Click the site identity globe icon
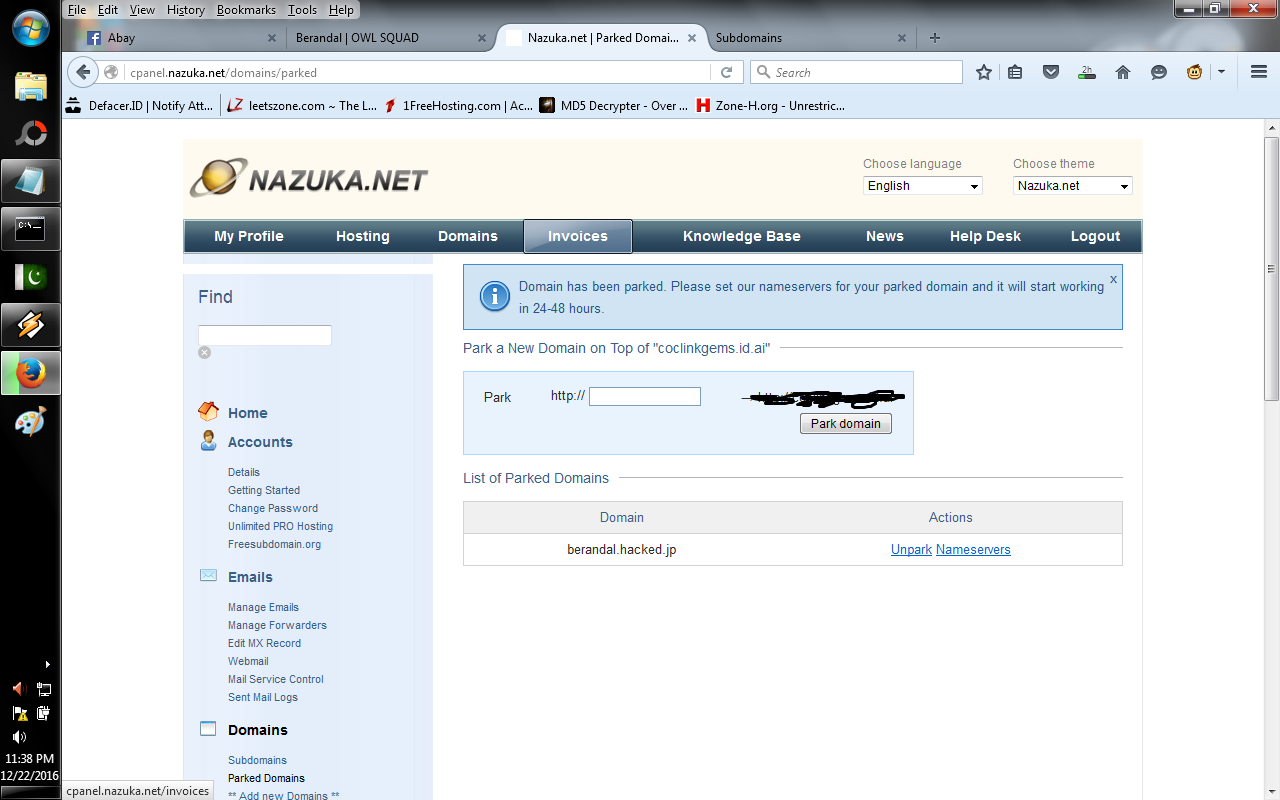1280x800 pixels. [111, 72]
